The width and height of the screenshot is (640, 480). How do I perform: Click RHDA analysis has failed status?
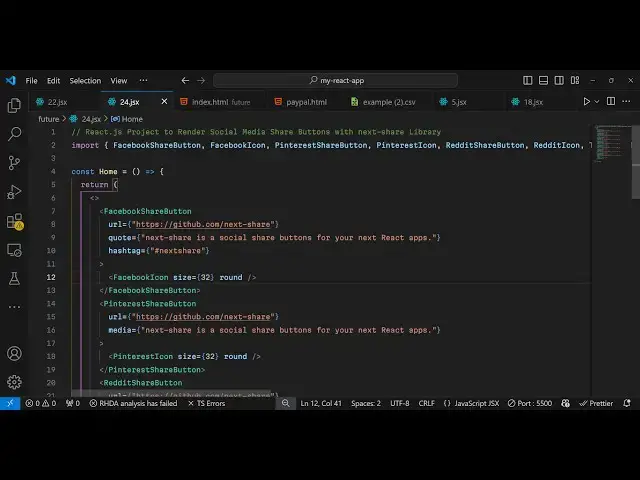(x=133, y=403)
